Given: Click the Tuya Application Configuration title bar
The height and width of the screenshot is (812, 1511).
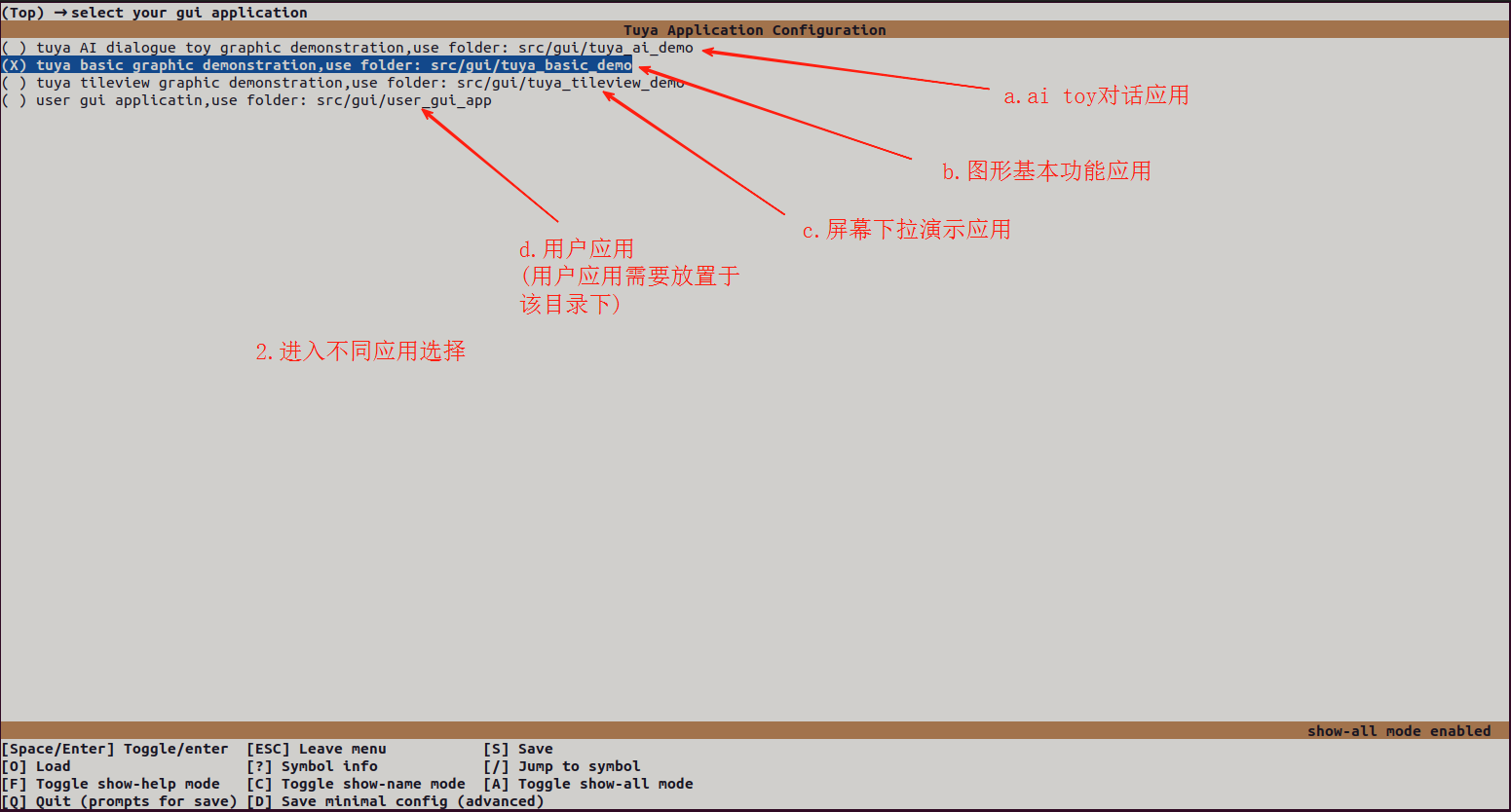Looking at the screenshot, I should tap(755, 30).
